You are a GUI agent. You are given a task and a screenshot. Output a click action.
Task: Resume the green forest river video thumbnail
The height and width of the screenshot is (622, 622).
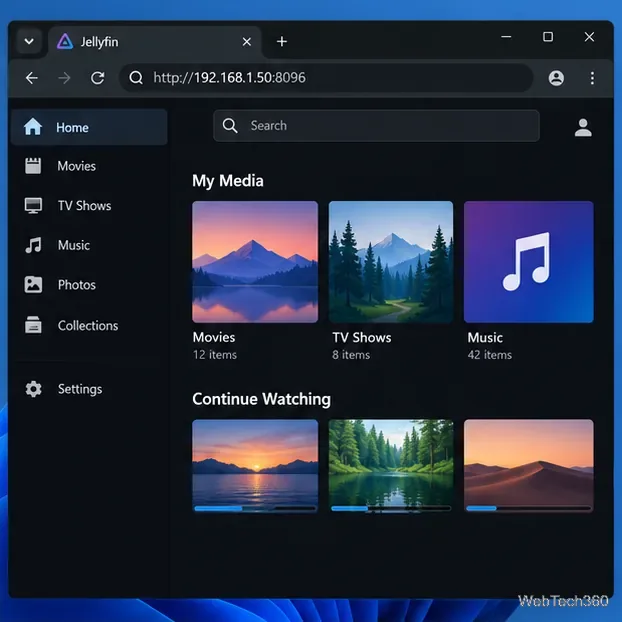[x=391, y=465]
